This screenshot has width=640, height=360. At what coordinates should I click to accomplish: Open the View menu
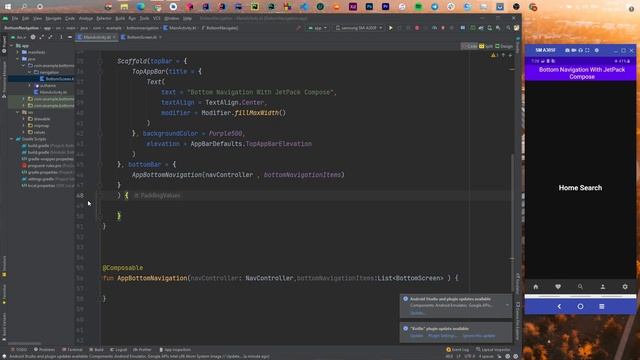[x=38, y=18]
